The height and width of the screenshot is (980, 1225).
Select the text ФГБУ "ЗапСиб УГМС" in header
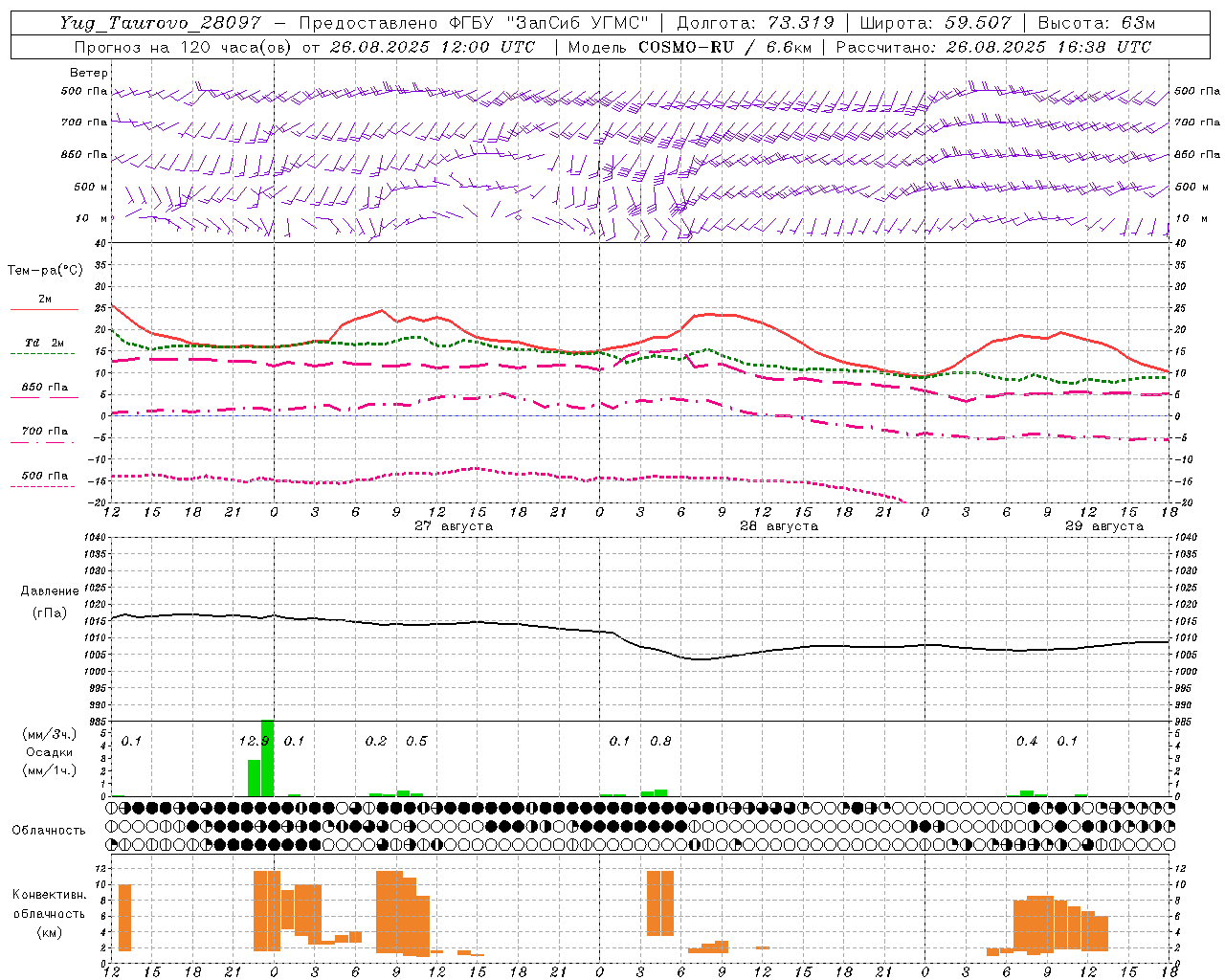[548, 23]
